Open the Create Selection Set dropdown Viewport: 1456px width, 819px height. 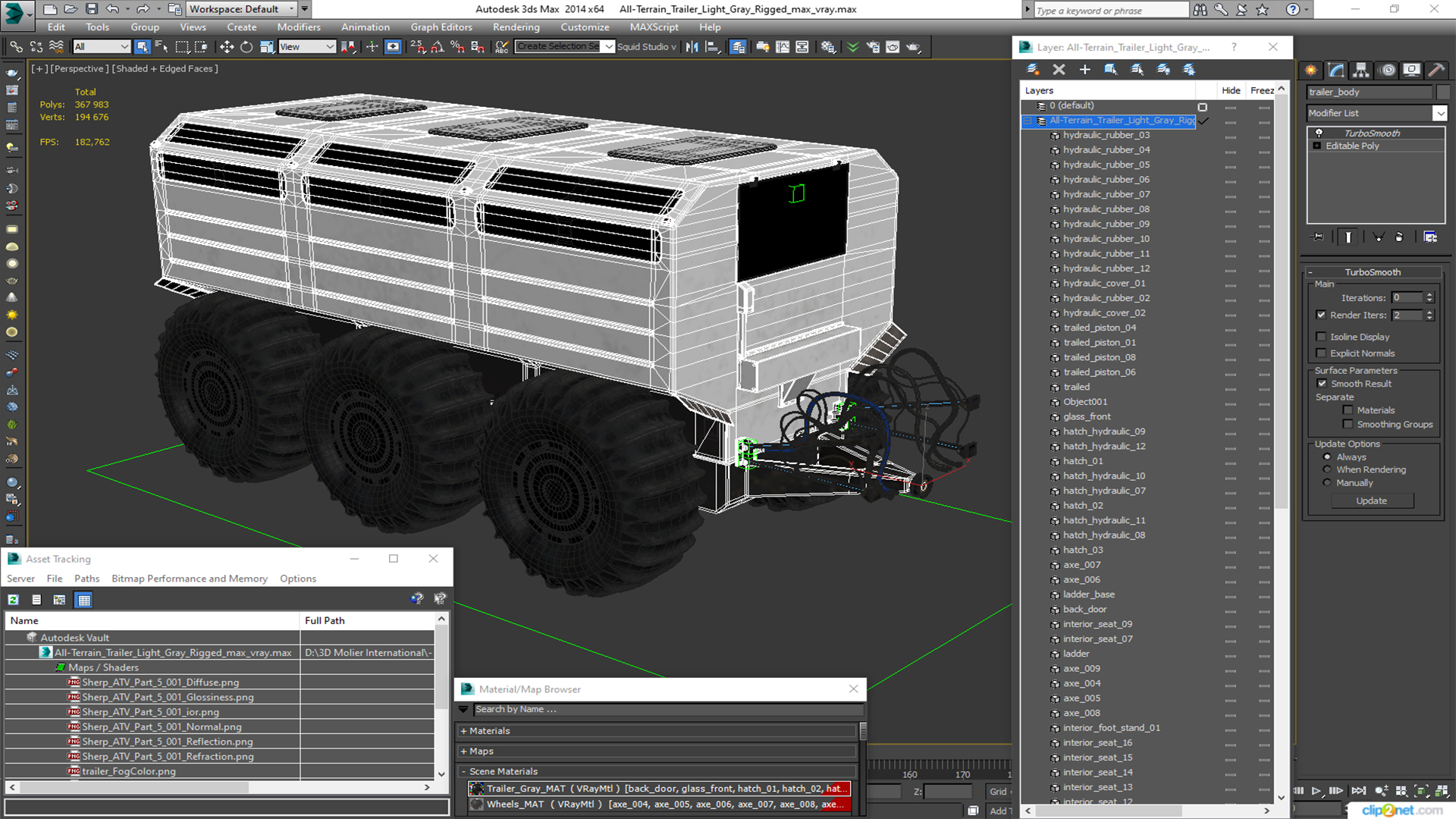point(608,47)
